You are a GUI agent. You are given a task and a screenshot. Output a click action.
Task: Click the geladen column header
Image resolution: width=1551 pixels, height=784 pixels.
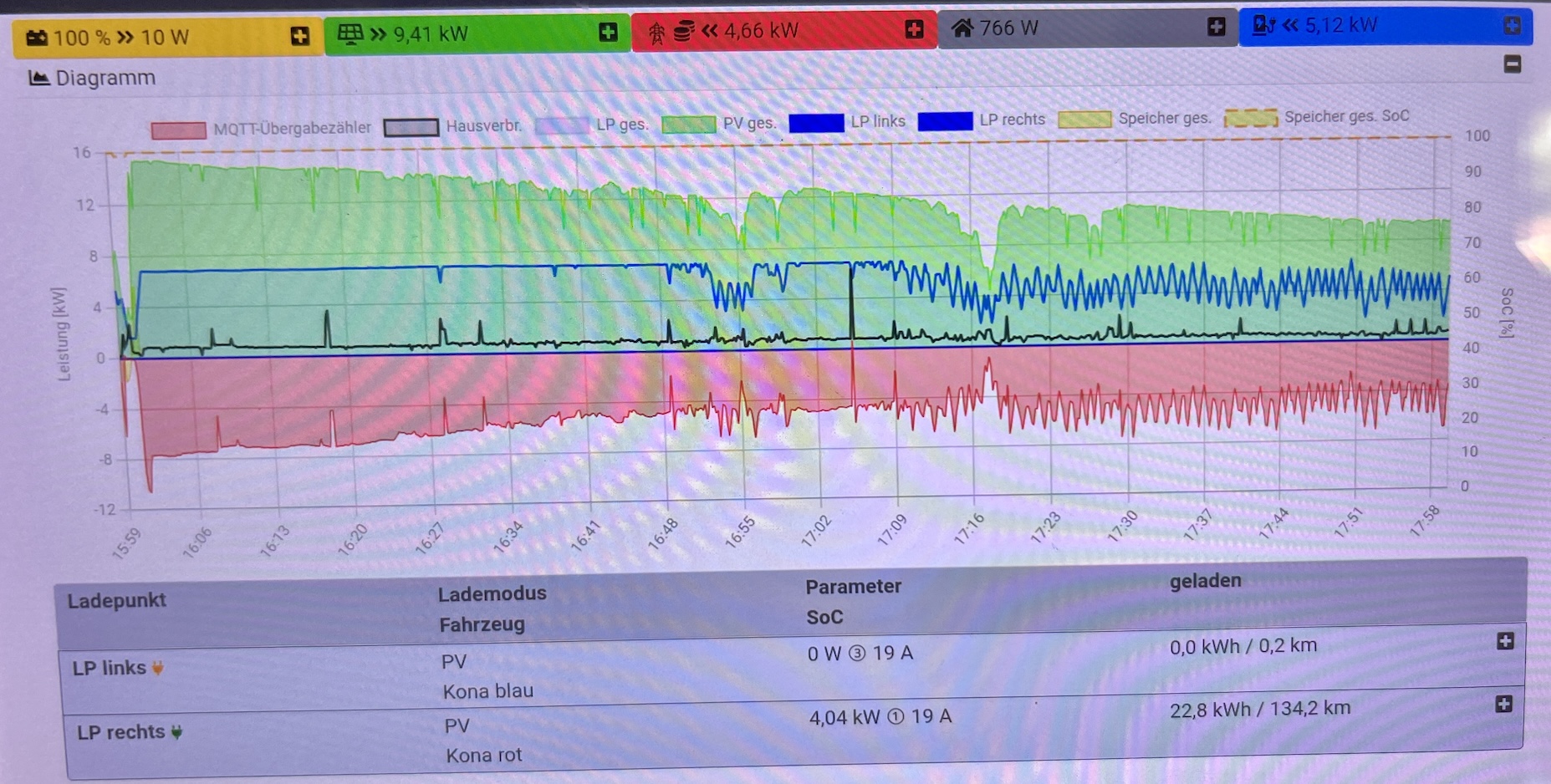[x=1206, y=580]
